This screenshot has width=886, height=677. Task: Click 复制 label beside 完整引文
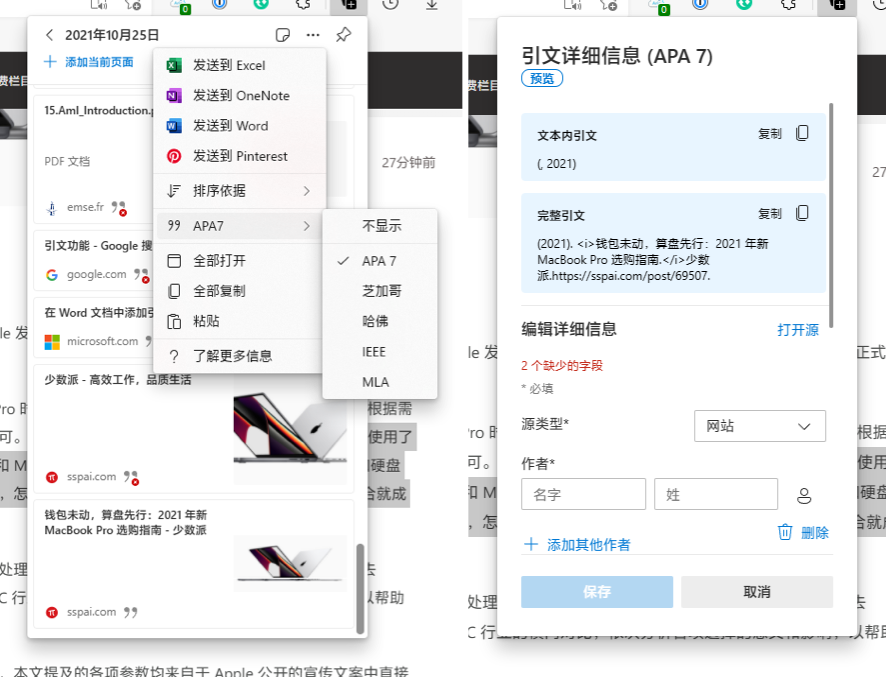(x=770, y=214)
